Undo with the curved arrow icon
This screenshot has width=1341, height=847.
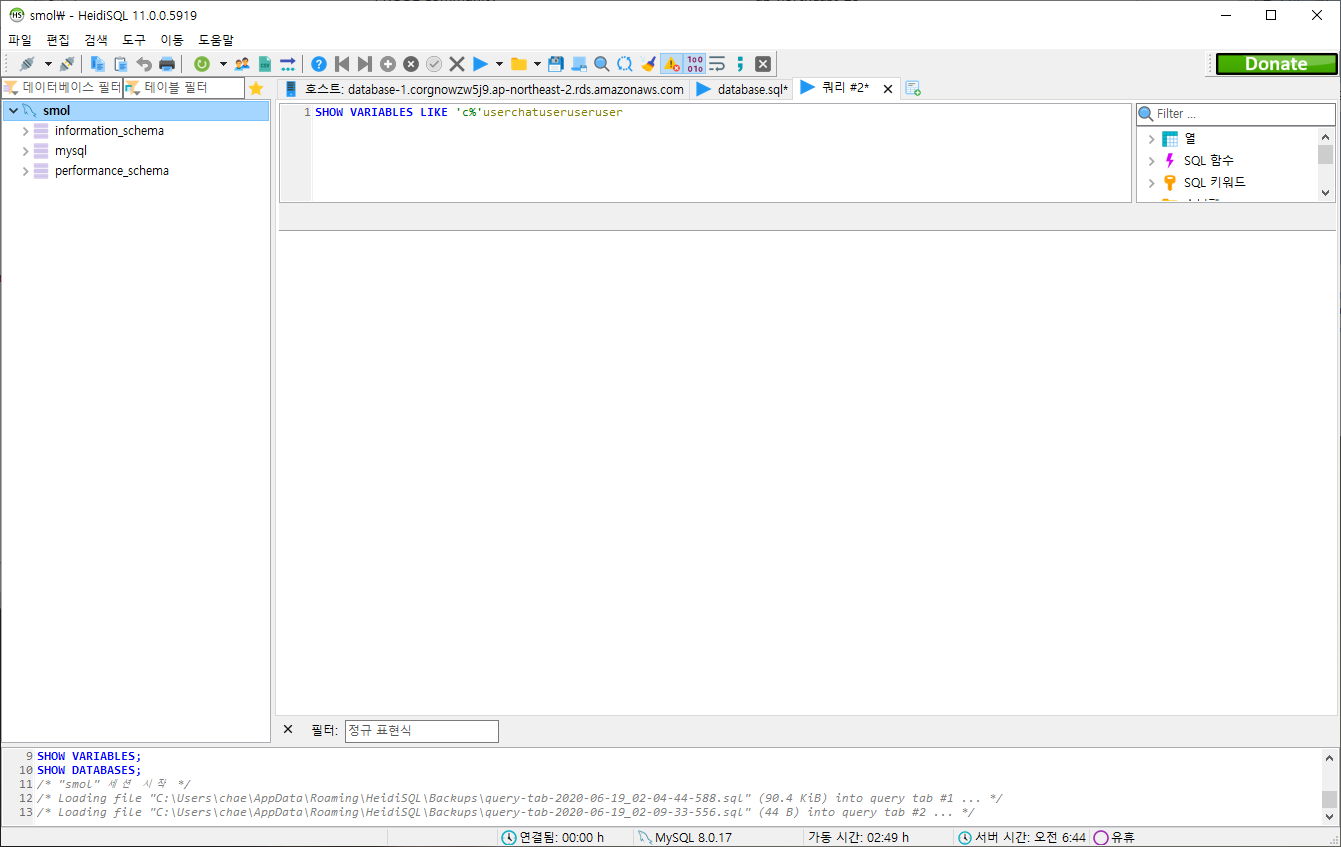(x=144, y=64)
